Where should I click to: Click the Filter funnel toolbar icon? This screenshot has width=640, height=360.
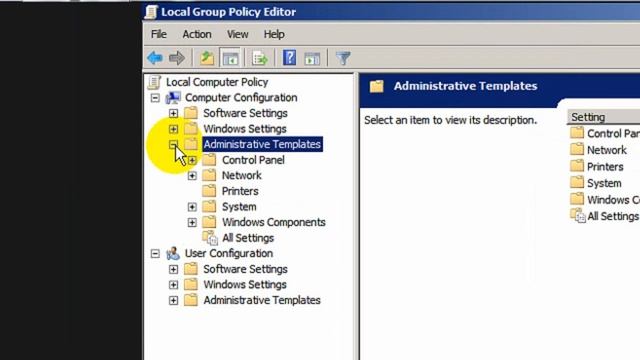[343, 58]
